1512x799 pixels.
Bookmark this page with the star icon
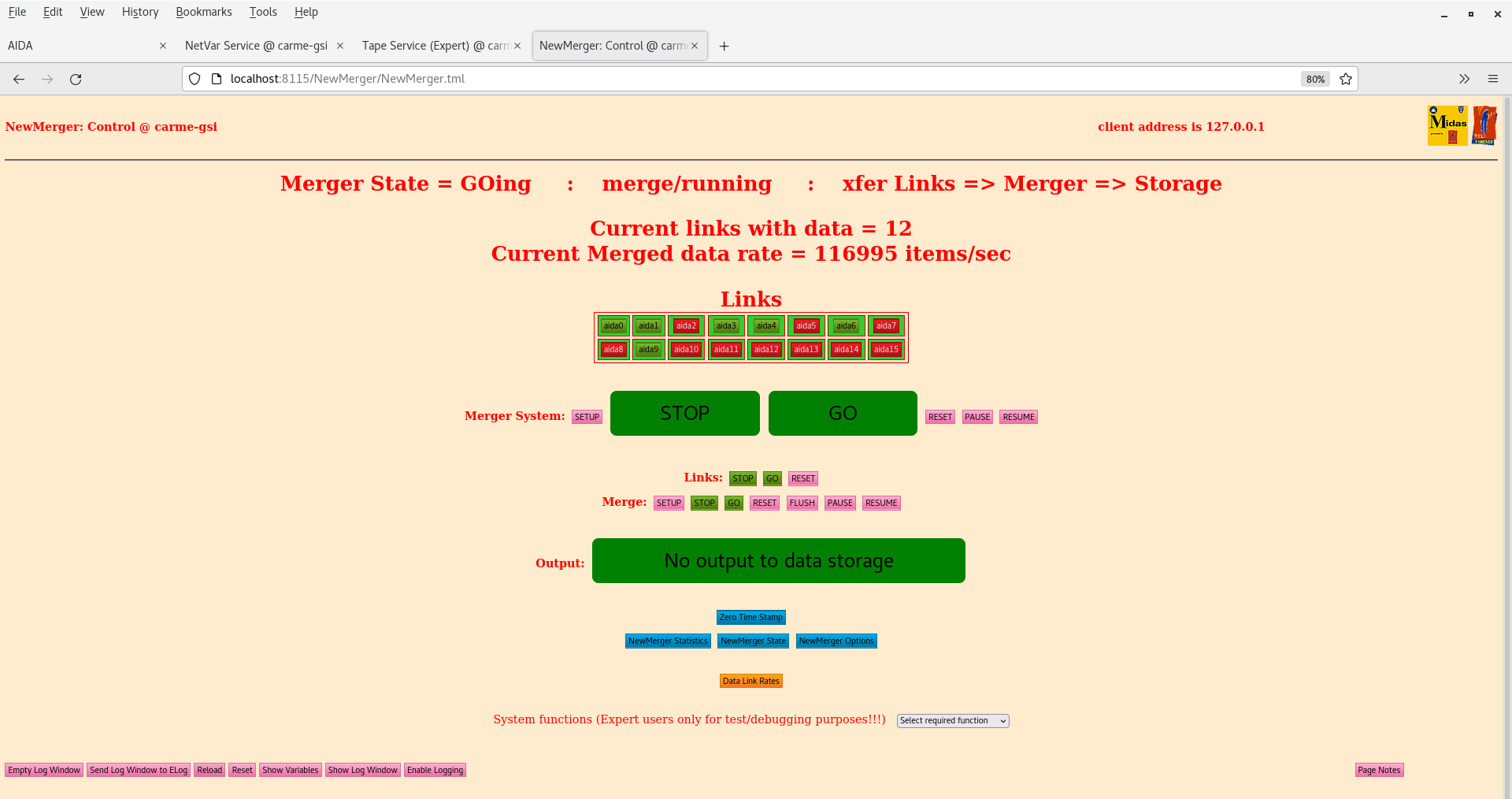pos(1346,79)
